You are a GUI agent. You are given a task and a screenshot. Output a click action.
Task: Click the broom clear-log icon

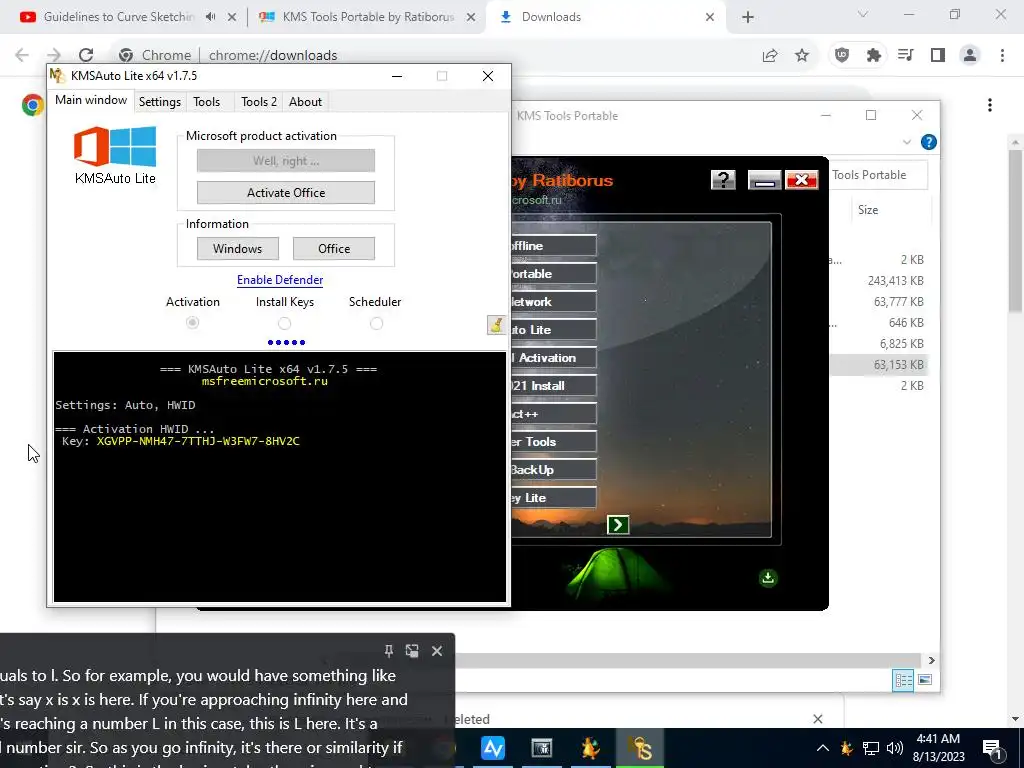click(496, 325)
